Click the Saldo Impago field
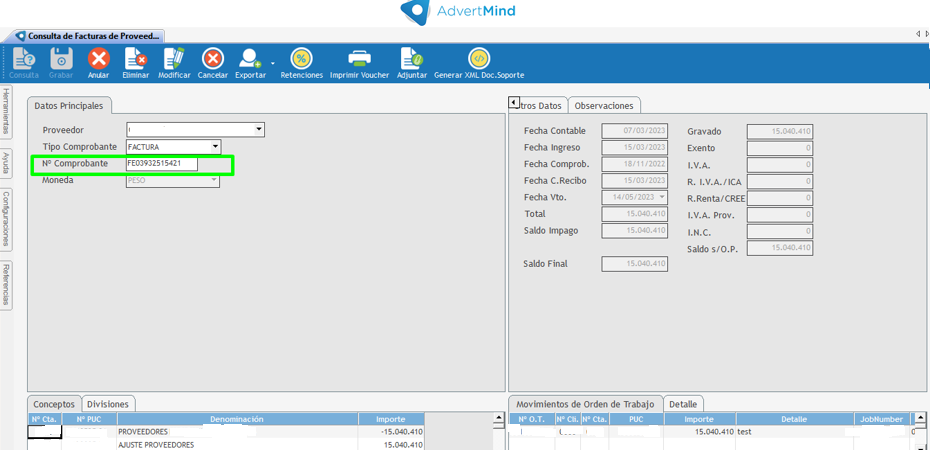The height and width of the screenshot is (450, 930). click(x=635, y=231)
